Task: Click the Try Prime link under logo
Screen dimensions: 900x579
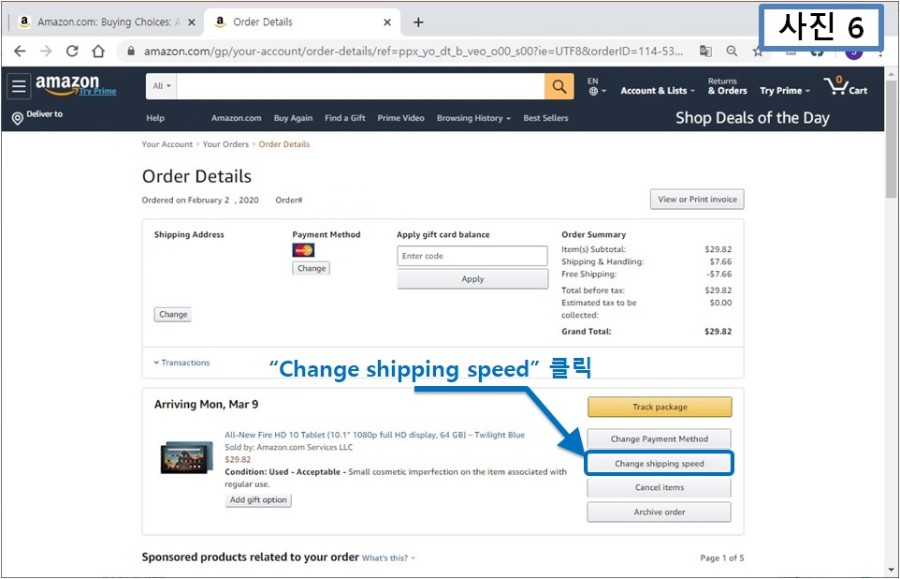Action: [98, 91]
